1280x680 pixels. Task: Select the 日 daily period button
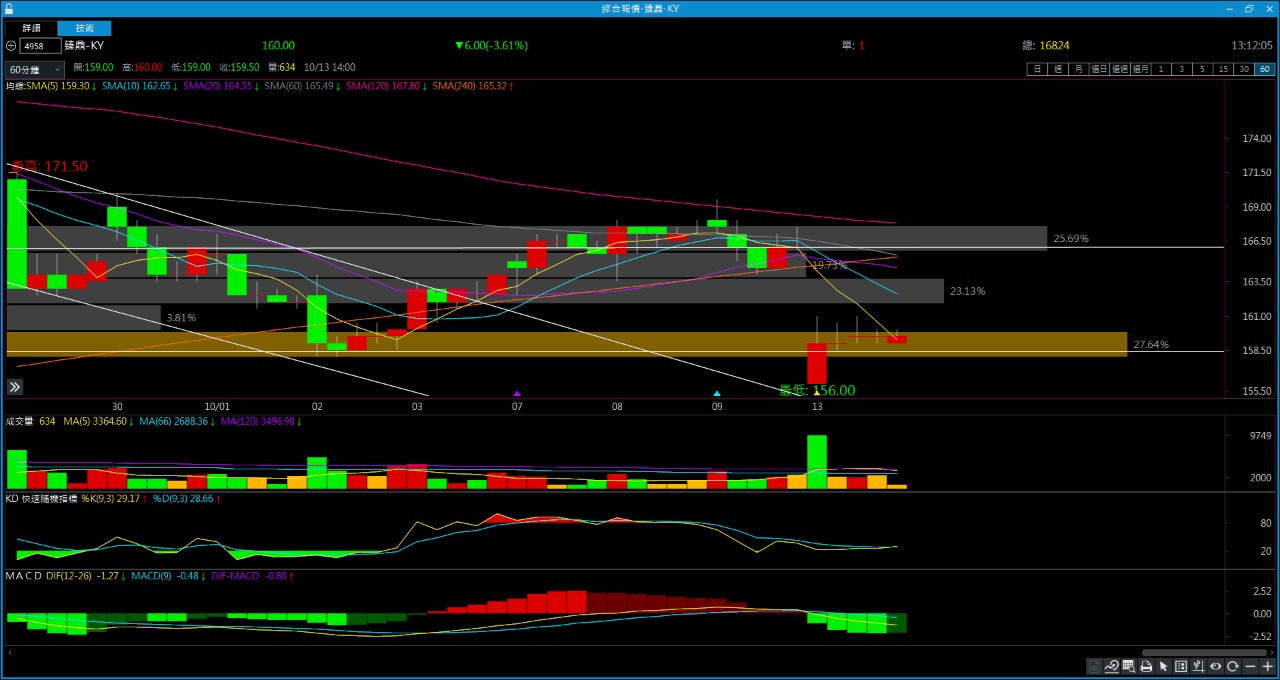click(x=1037, y=69)
